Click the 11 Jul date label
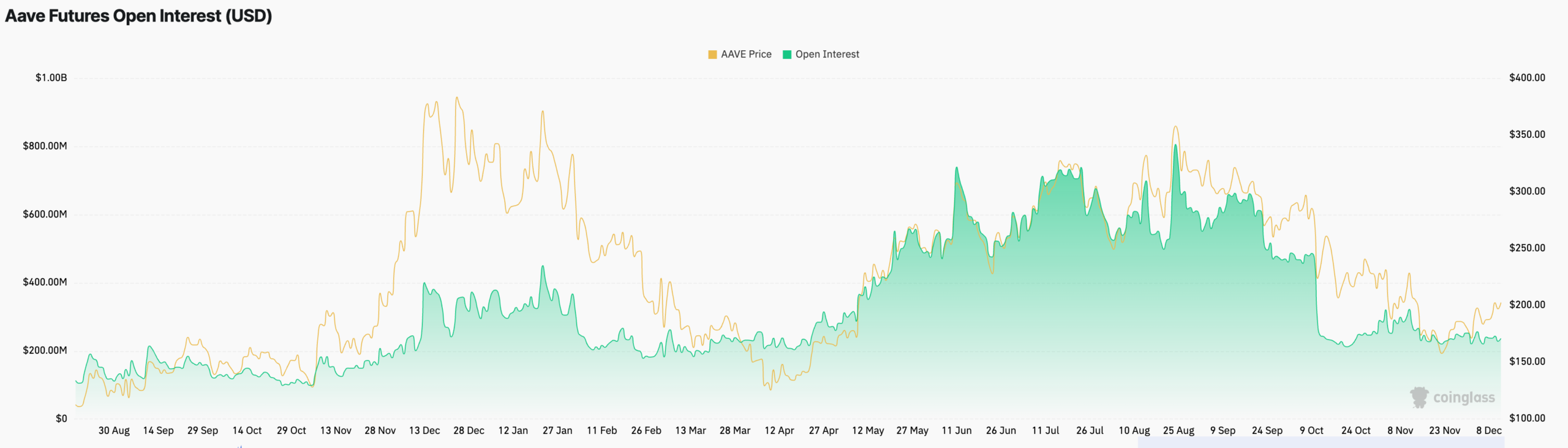The height and width of the screenshot is (448, 1568). (x=1046, y=431)
